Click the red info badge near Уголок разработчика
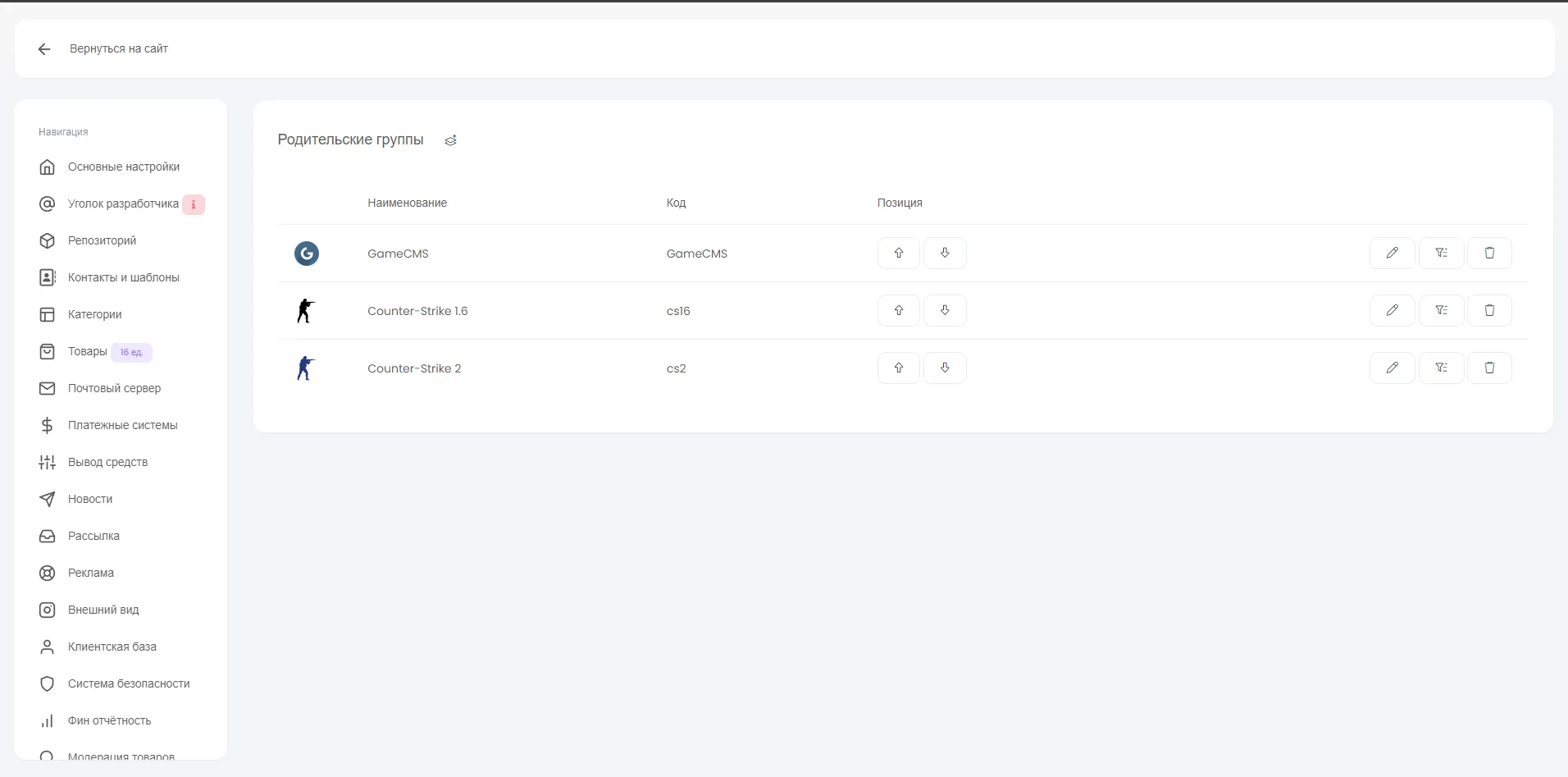 coord(194,204)
